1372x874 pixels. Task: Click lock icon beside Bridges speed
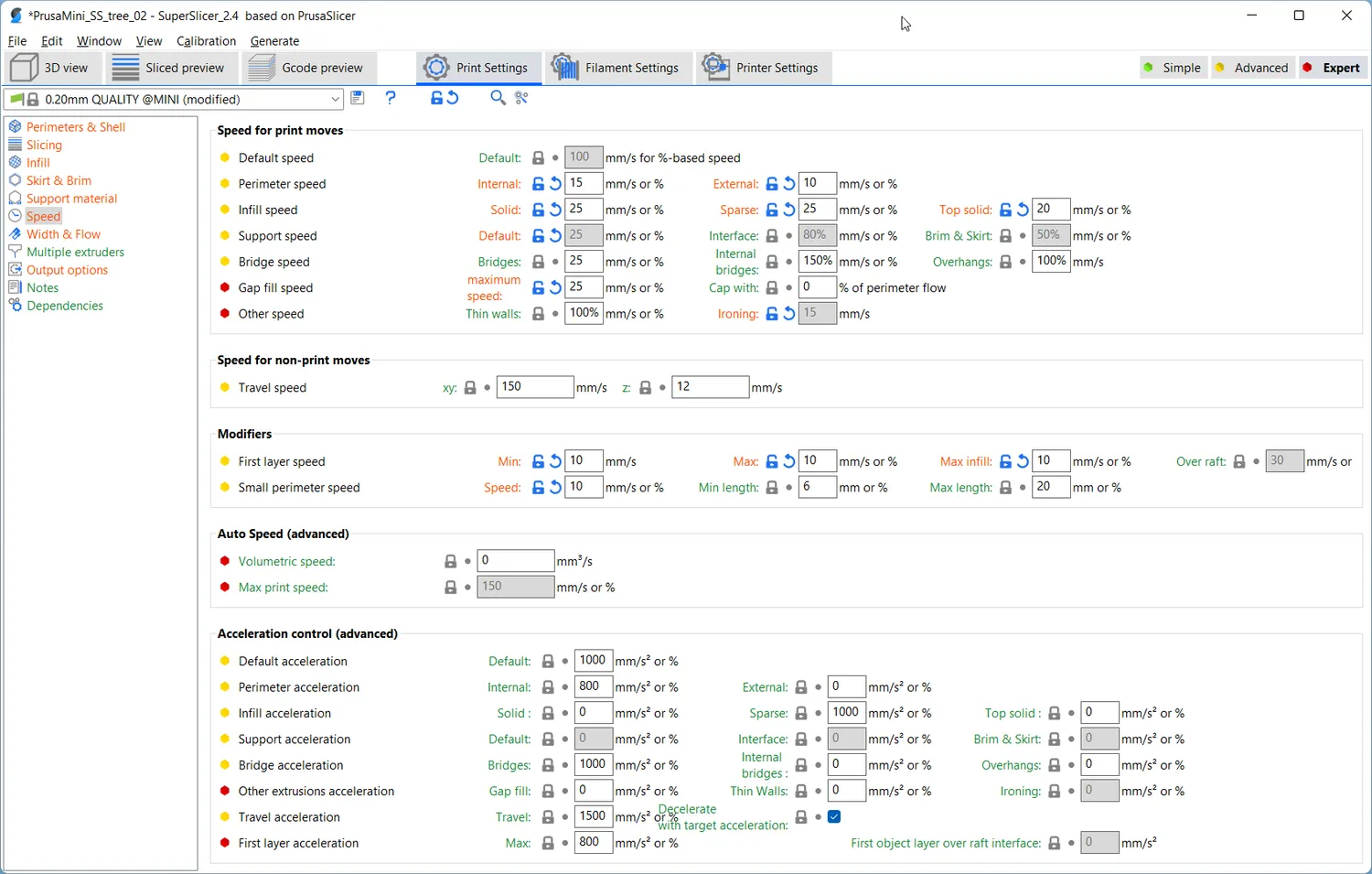pyautogui.click(x=539, y=262)
